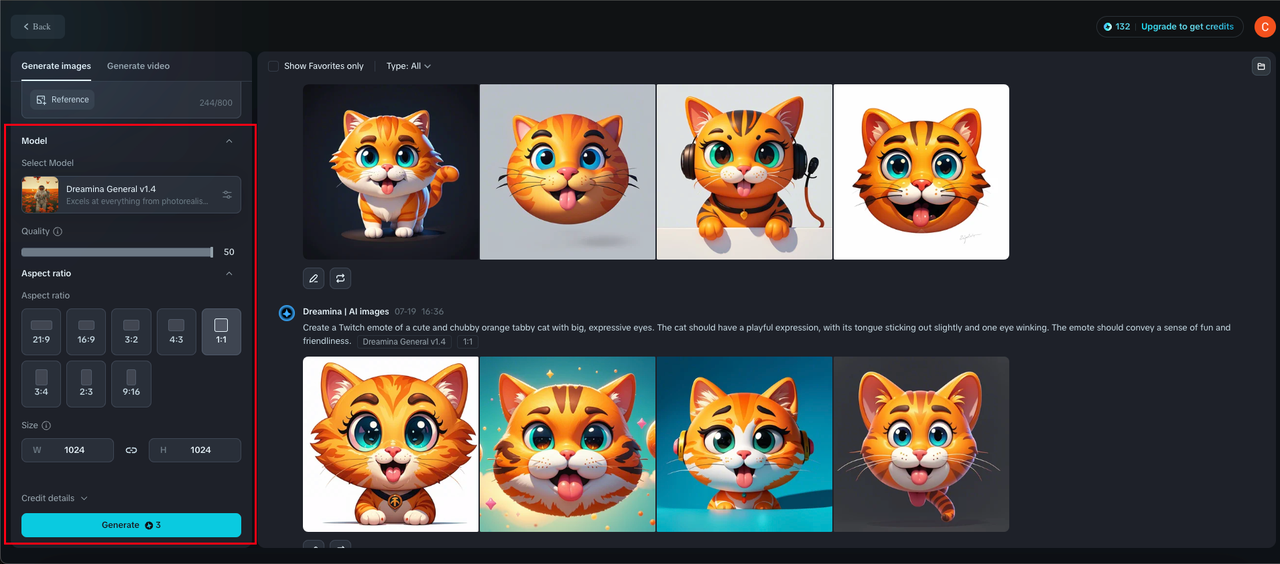The height and width of the screenshot is (564, 1280).
Task: Open second-row cat on dark gray thumbnail
Action: coord(921,444)
